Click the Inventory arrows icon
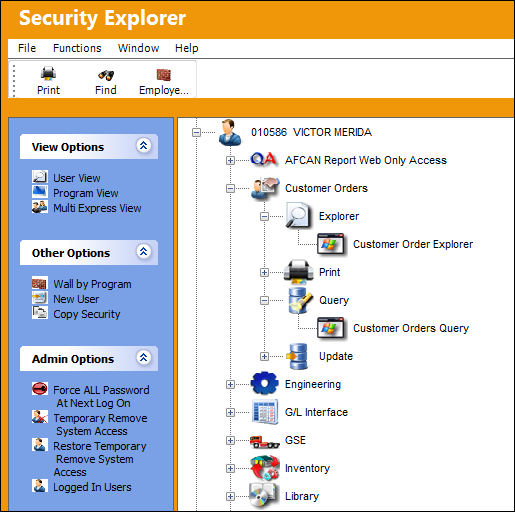 pos(265,468)
